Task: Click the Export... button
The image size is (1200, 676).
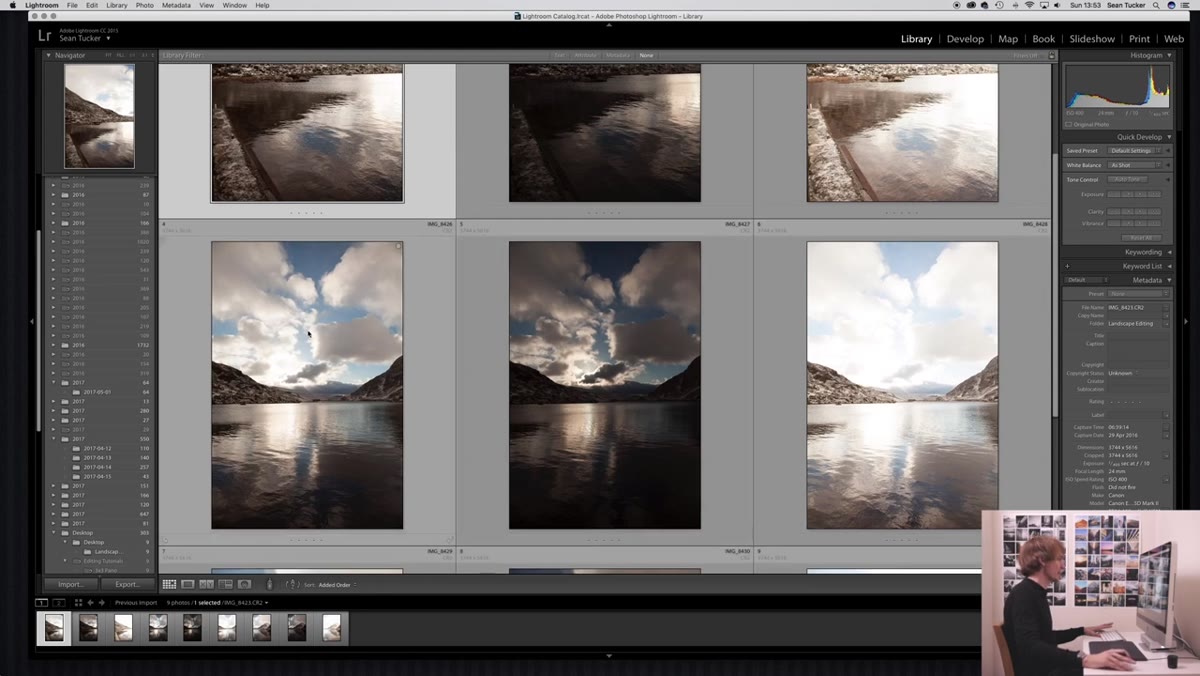Action: (127, 584)
